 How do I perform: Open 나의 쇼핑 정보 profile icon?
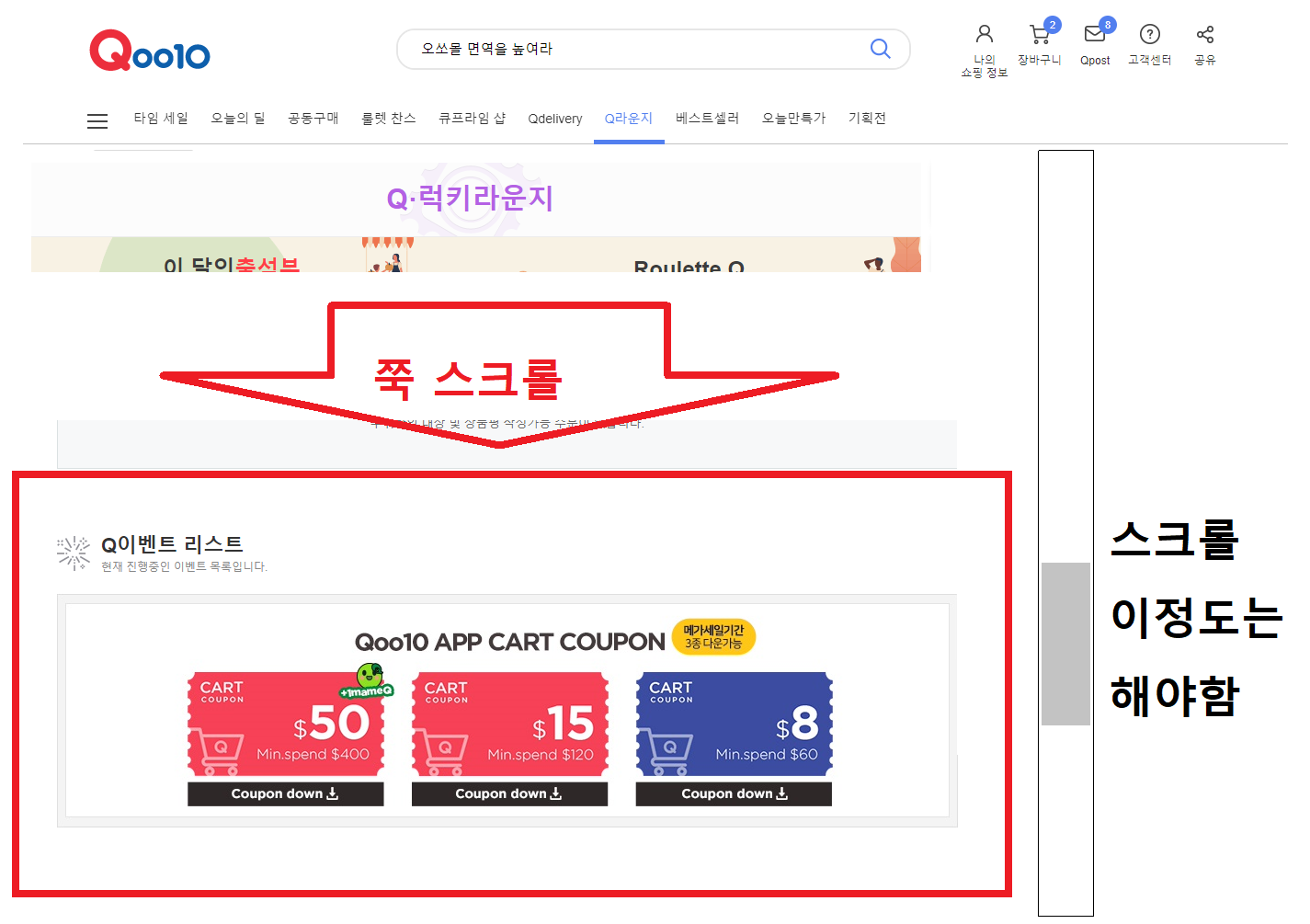[985, 34]
